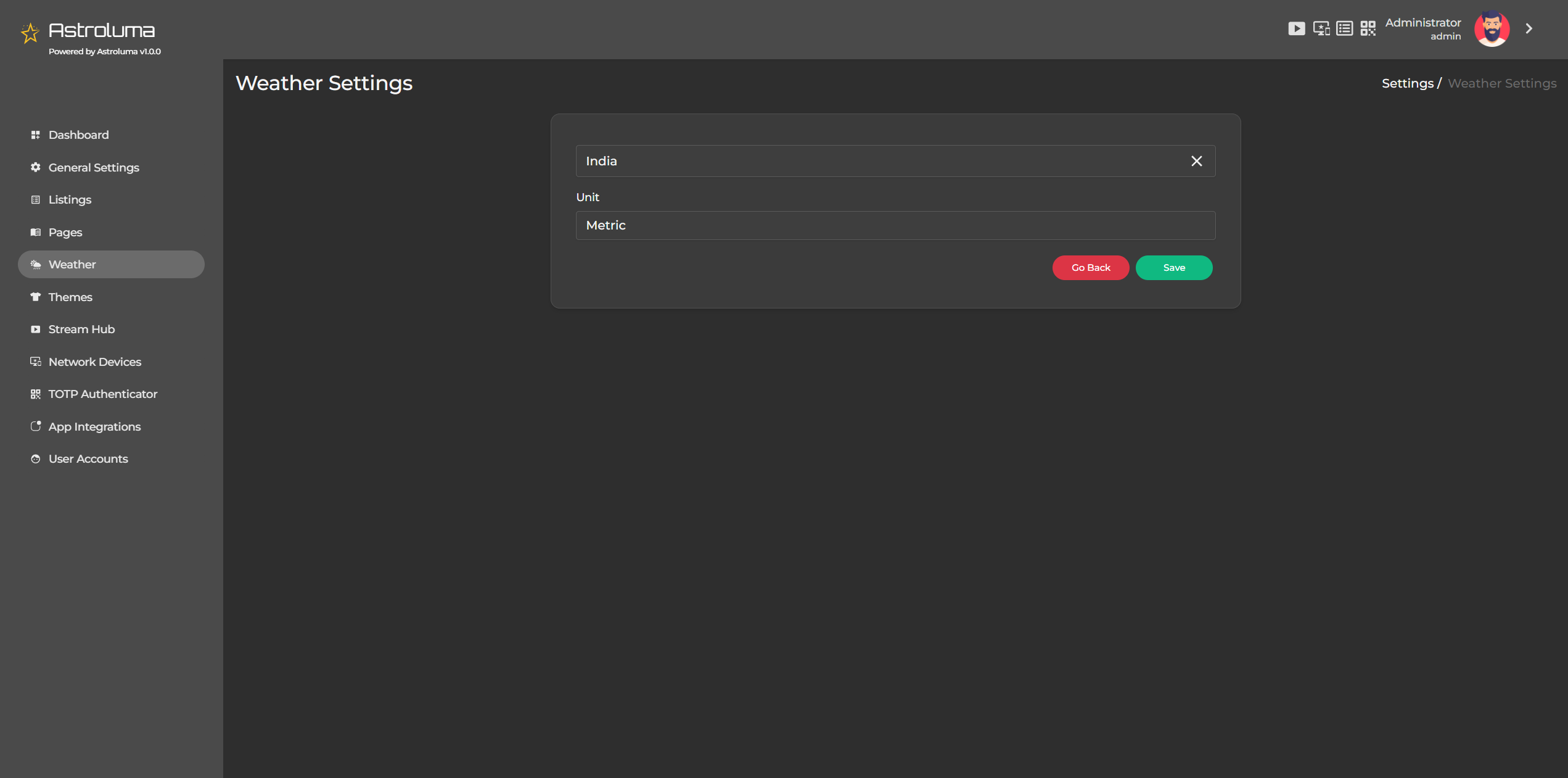
Task: Click the administrator avatar picture
Action: (1492, 29)
